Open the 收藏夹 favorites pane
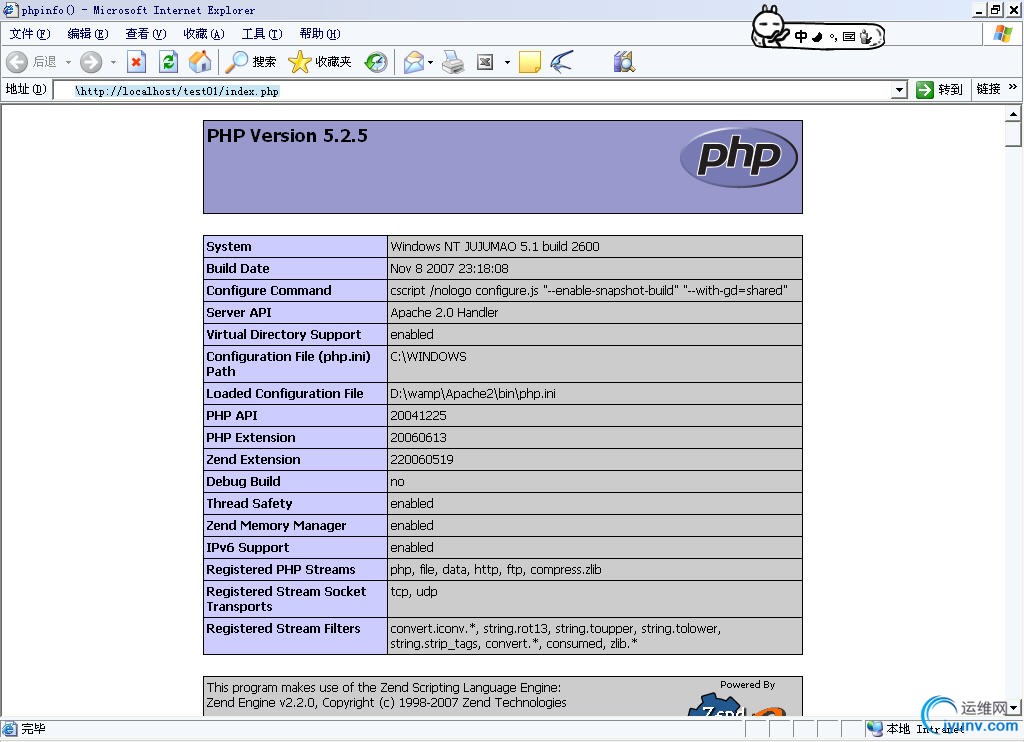1024x742 pixels. 319,62
